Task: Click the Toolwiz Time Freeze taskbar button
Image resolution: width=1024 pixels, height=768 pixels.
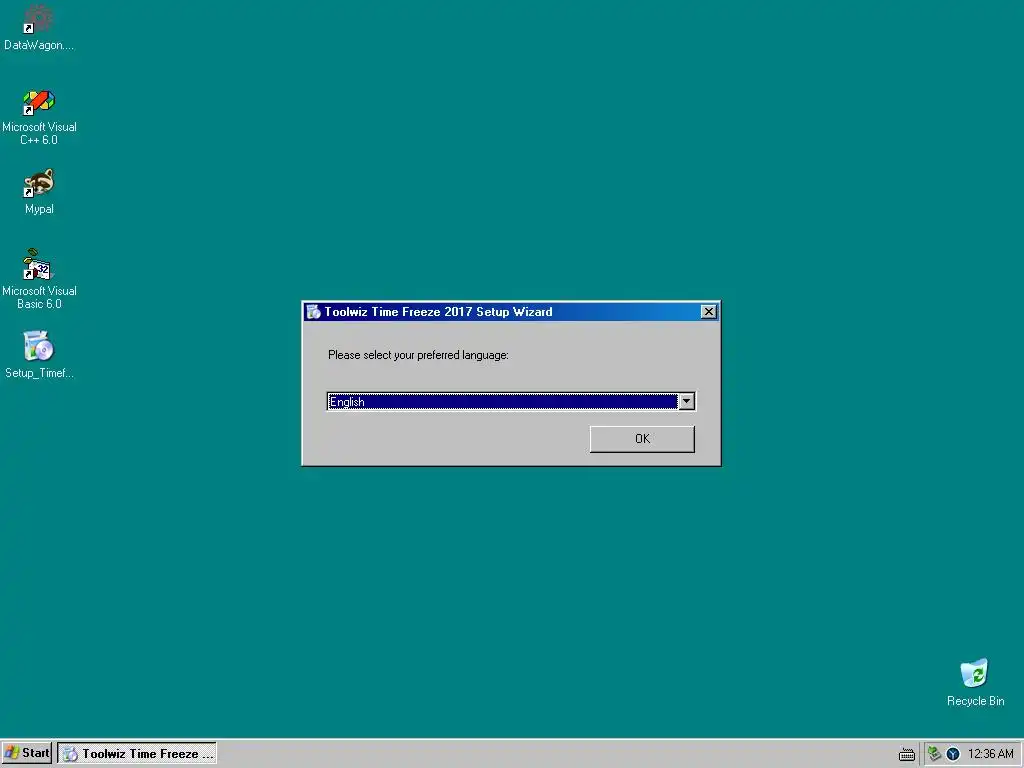Action: 137,754
